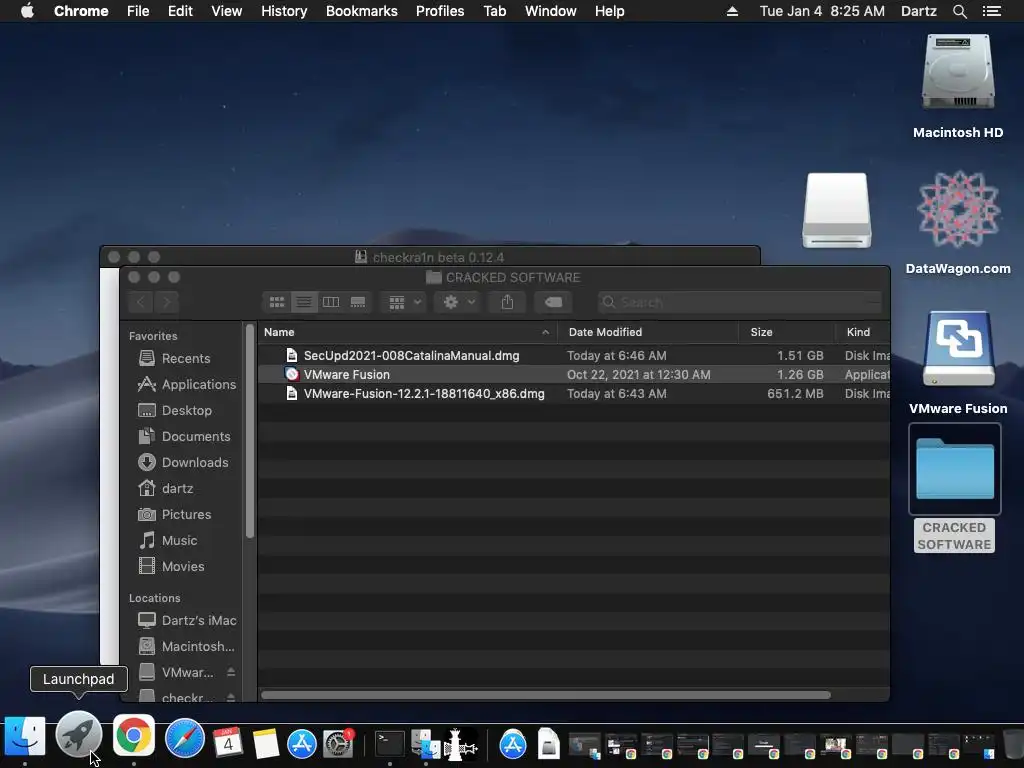Open Recents in the Finder sidebar
The image size is (1024, 768).
[186, 359]
